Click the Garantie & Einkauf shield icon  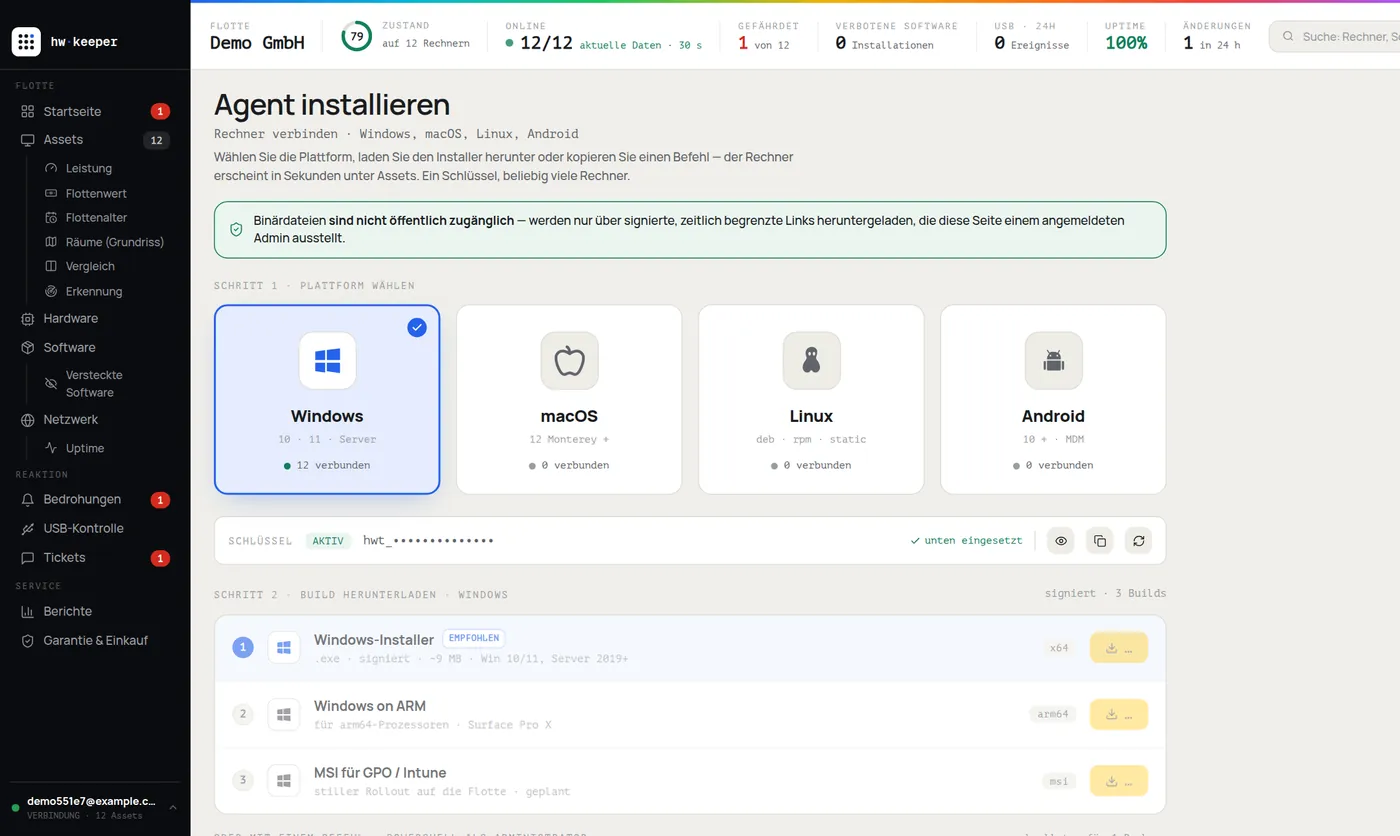[x=28, y=640]
